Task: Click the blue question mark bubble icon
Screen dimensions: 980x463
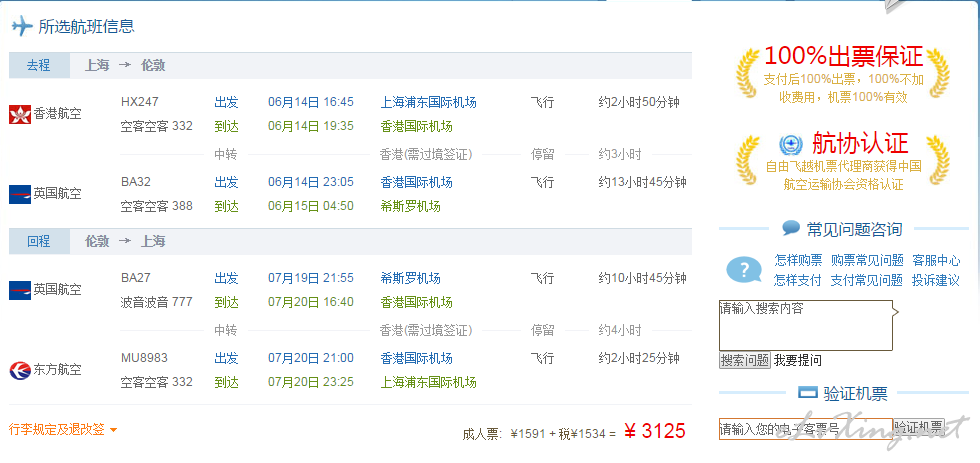Action: pyautogui.click(x=744, y=271)
